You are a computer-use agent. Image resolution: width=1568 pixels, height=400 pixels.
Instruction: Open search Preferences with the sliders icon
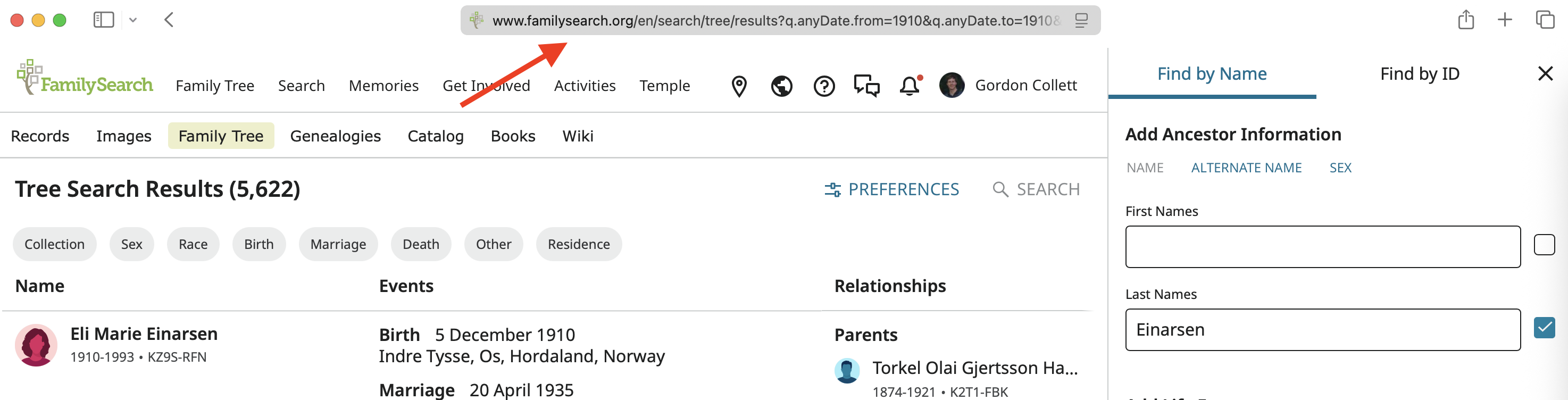[x=833, y=189]
